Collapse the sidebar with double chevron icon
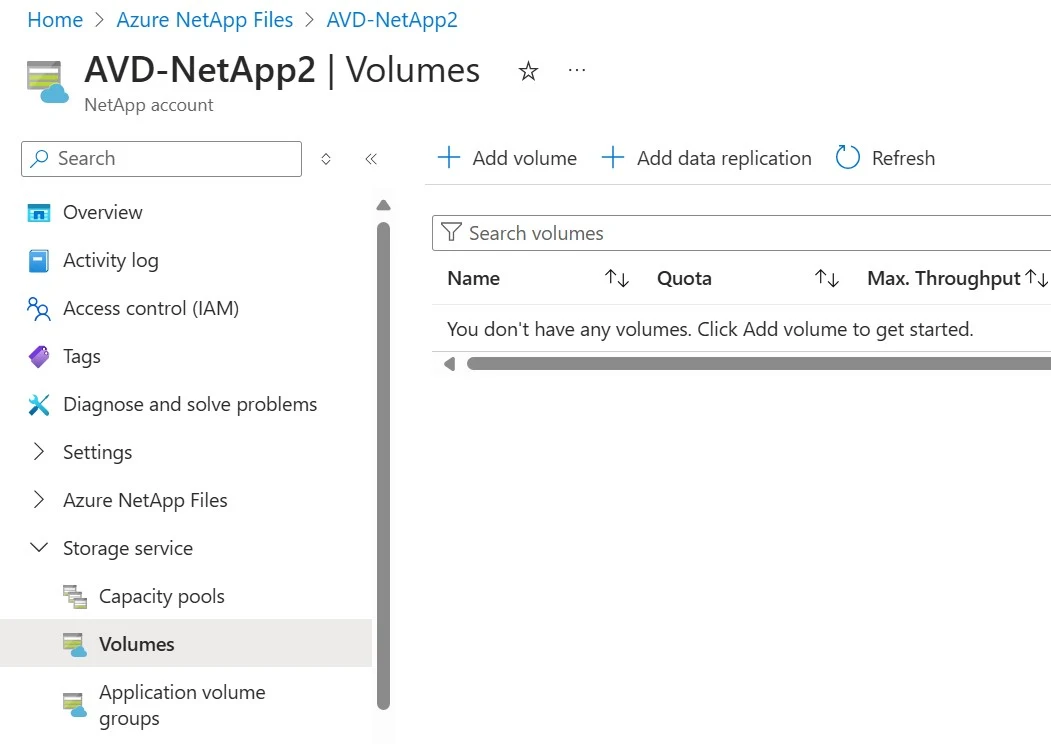 point(371,159)
